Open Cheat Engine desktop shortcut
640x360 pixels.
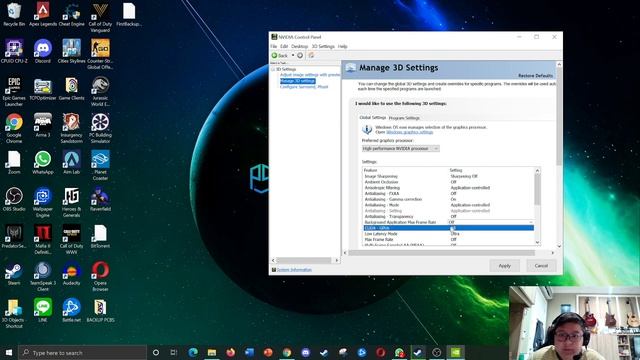click(x=71, y=14)
